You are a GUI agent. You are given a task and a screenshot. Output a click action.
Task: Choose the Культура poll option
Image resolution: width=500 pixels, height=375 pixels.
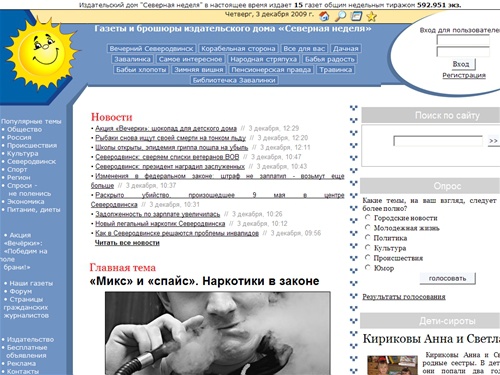[368, 247]
